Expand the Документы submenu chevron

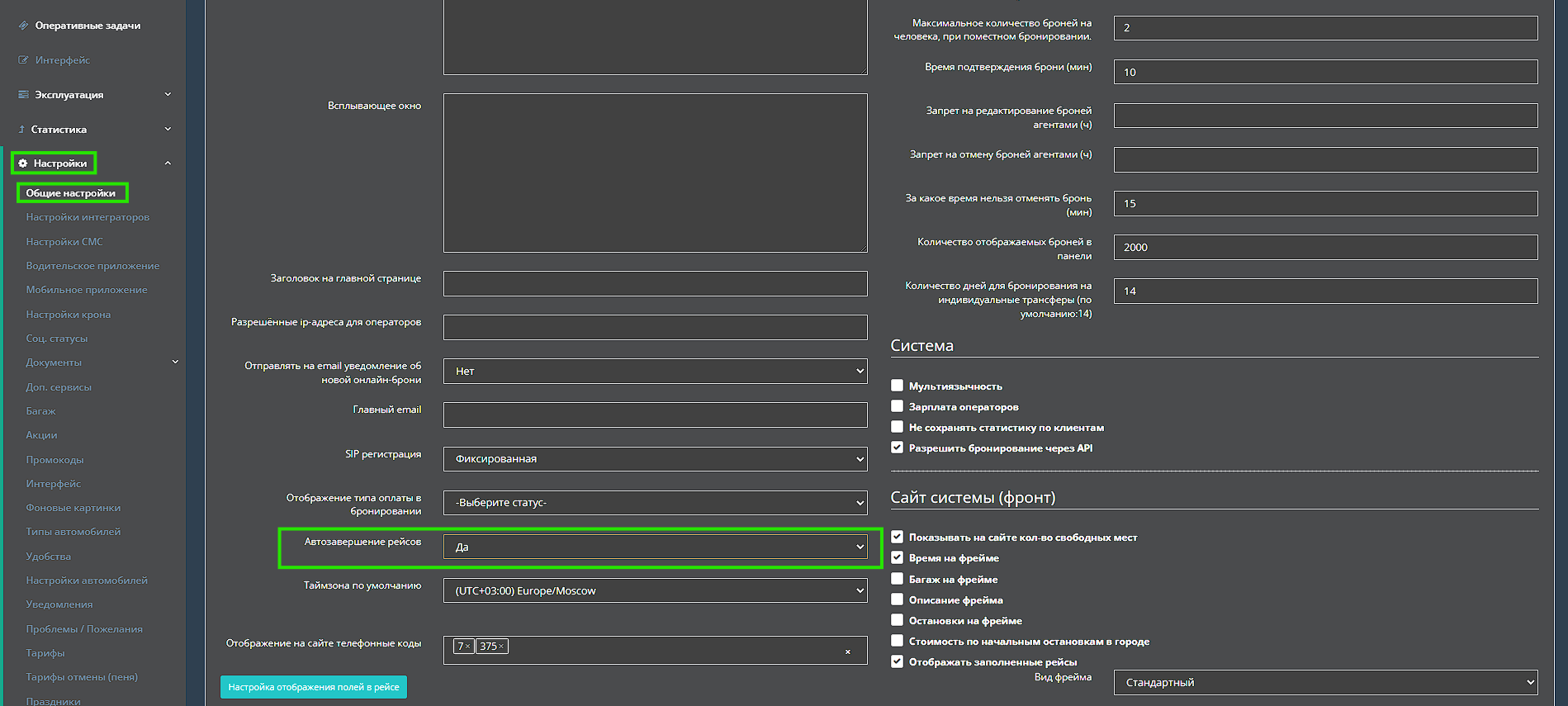tap(175, 362)
